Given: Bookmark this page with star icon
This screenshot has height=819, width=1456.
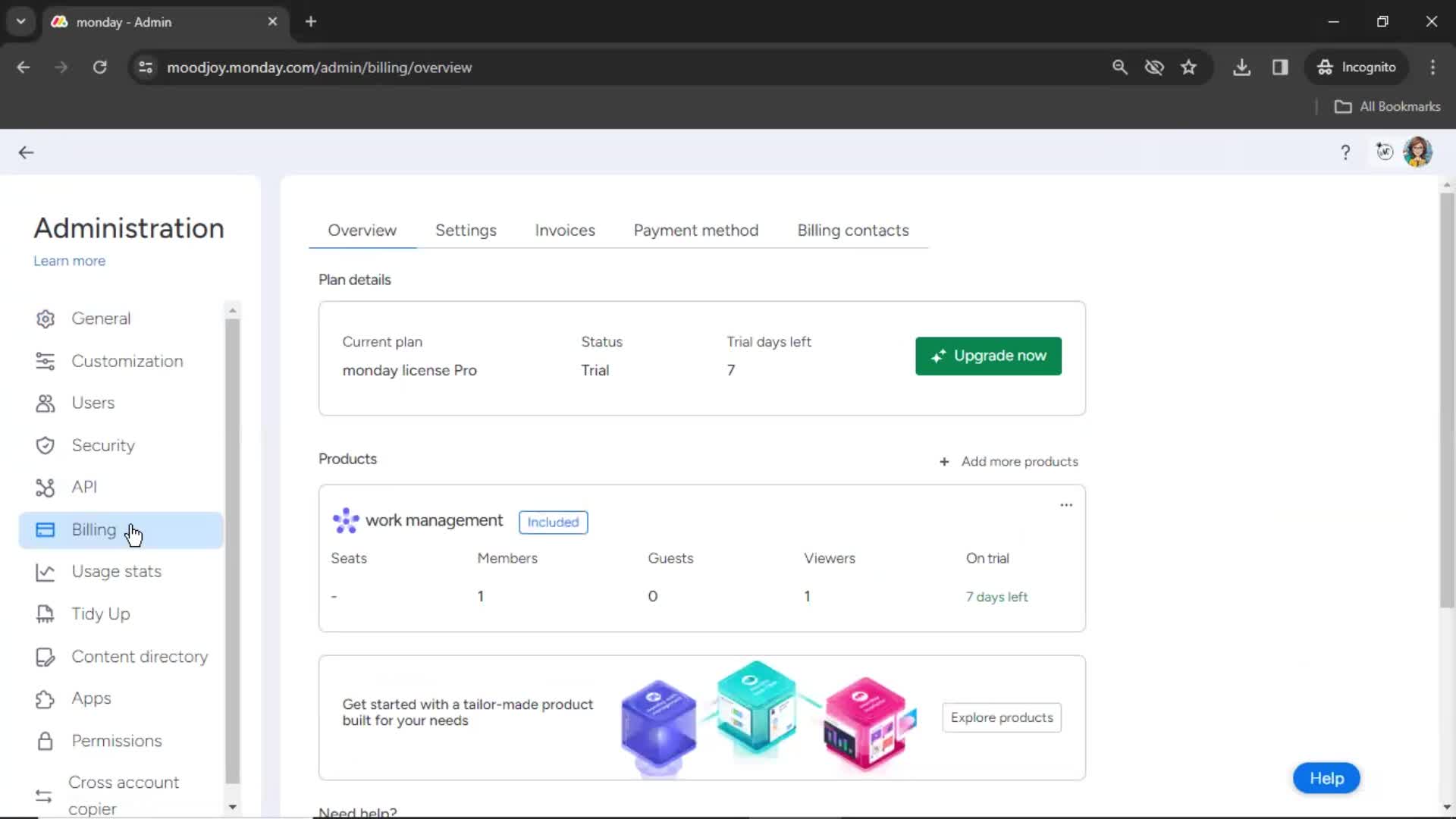Looking at the screenshot, I should 1188,67.
